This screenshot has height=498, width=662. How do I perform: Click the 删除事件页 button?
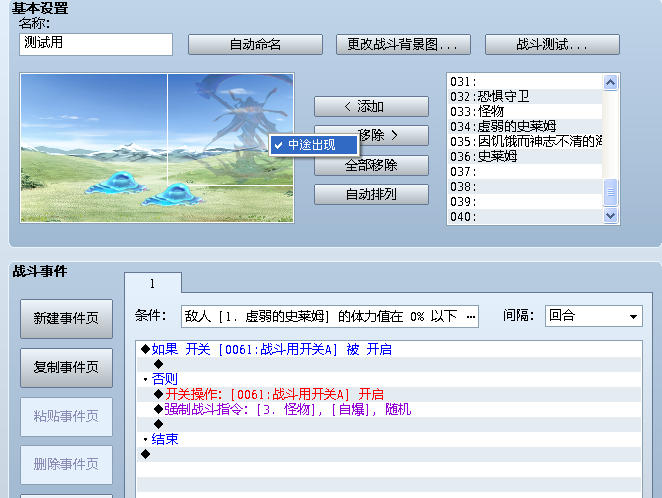tap(66, 465)
